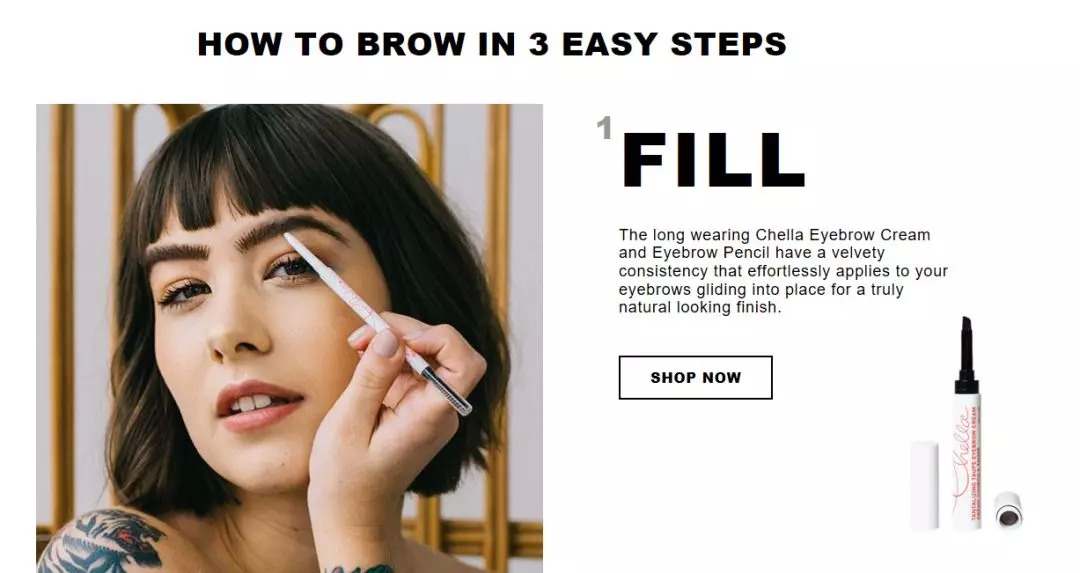Click the 'natural looking finish' text line
The image size is (1080, 573).
point(700,307)
